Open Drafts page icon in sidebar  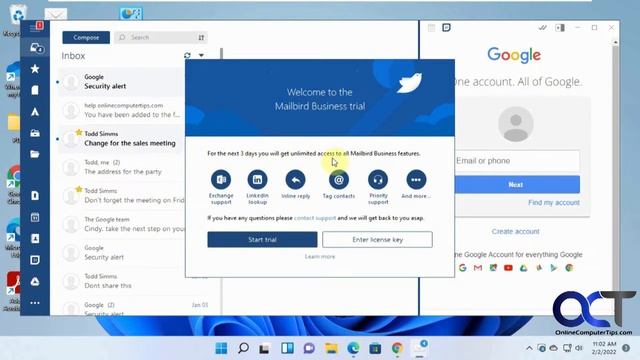(x=35, y=90)
